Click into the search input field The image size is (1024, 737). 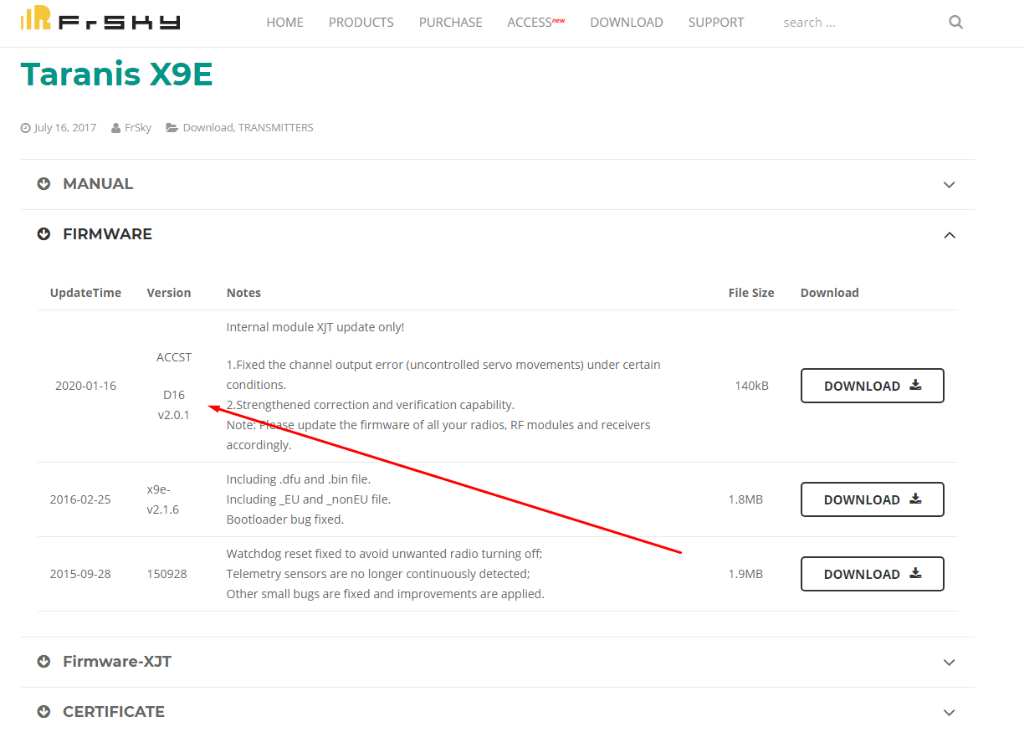coord(855,22)
